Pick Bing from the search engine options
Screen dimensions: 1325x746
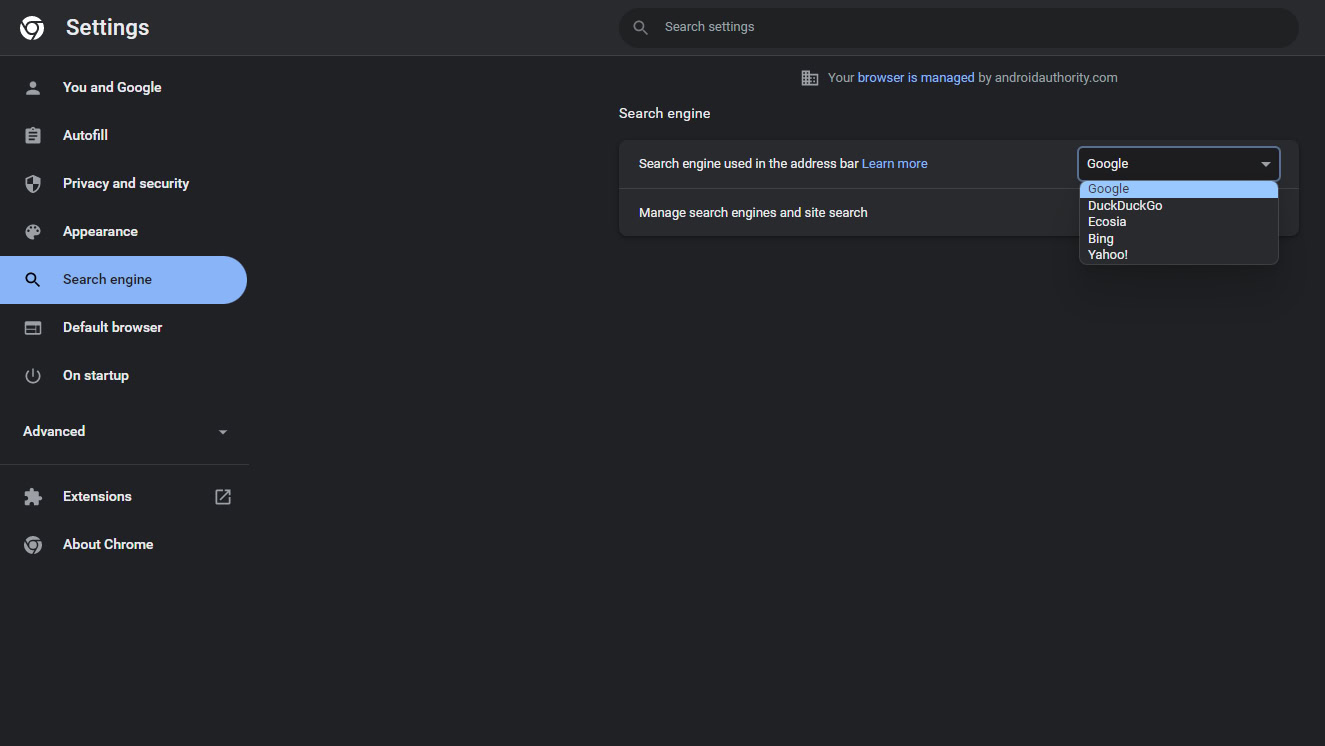click(1101, 239)
